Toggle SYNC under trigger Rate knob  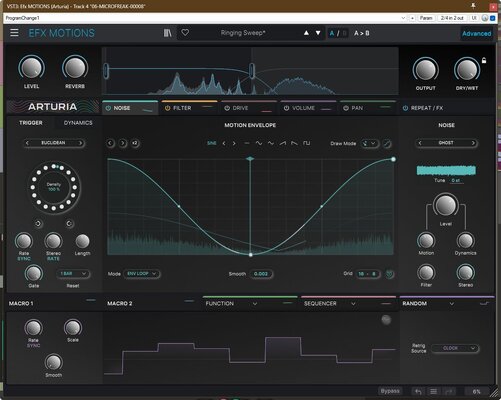(24, 259)
